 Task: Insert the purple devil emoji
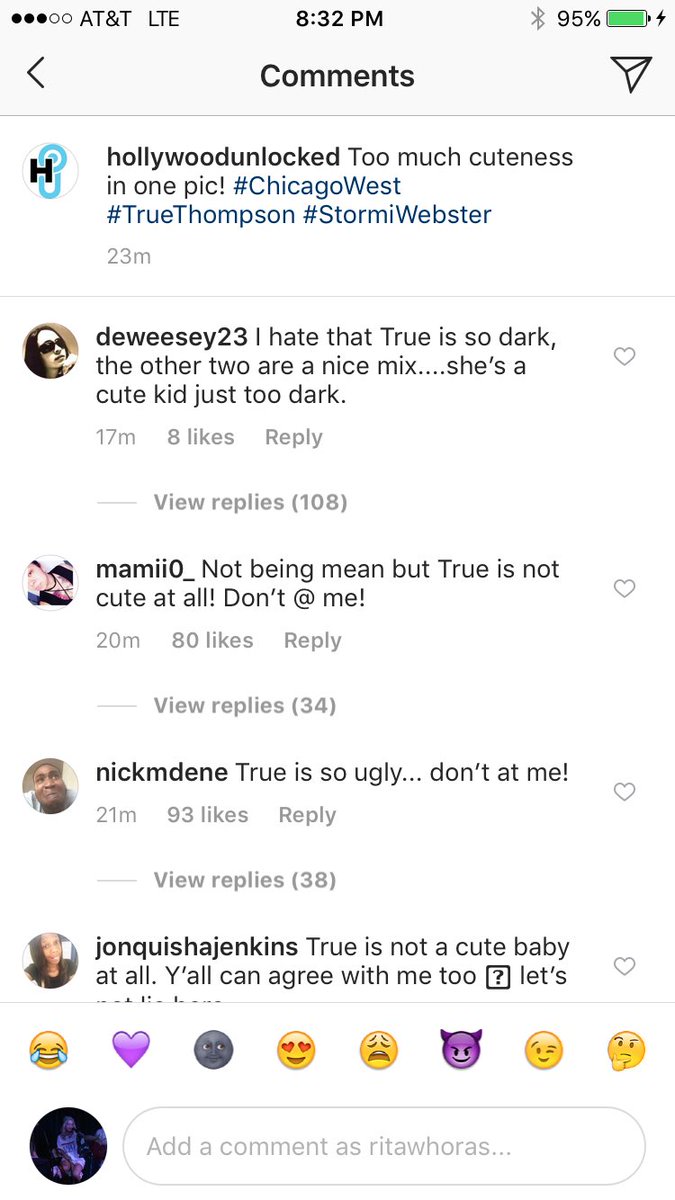pyautogui.click(x=461, y=1051)
